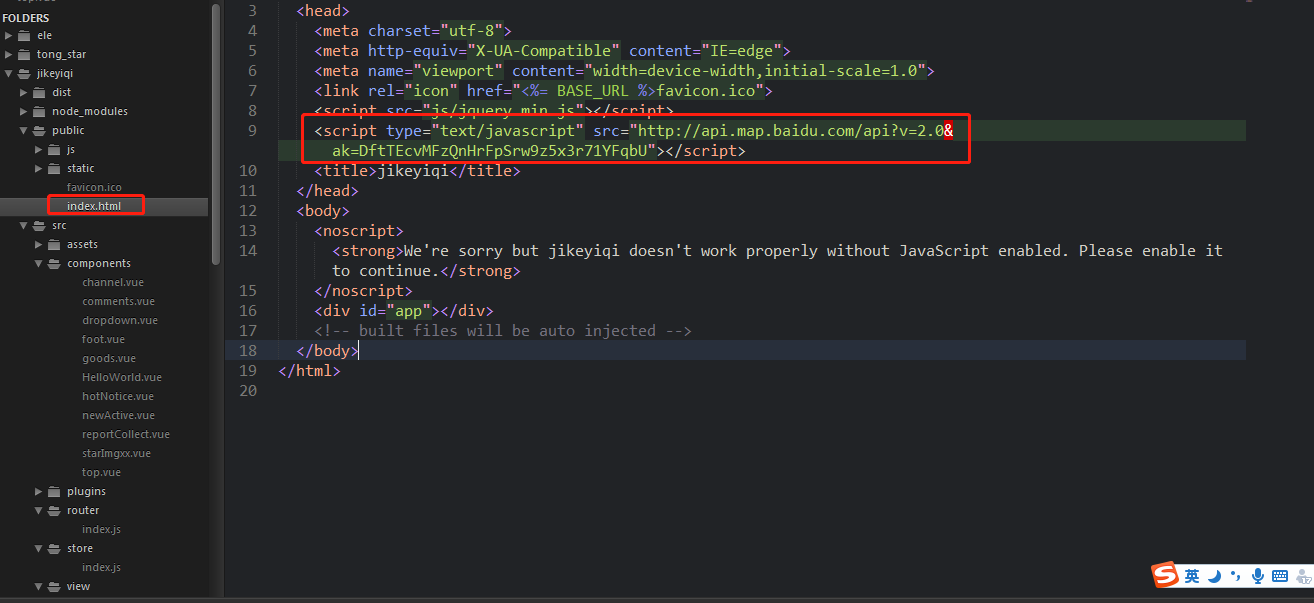Click the components open folder icon
The width and height of the screenshot is (1314, 603).
[54, 263]
